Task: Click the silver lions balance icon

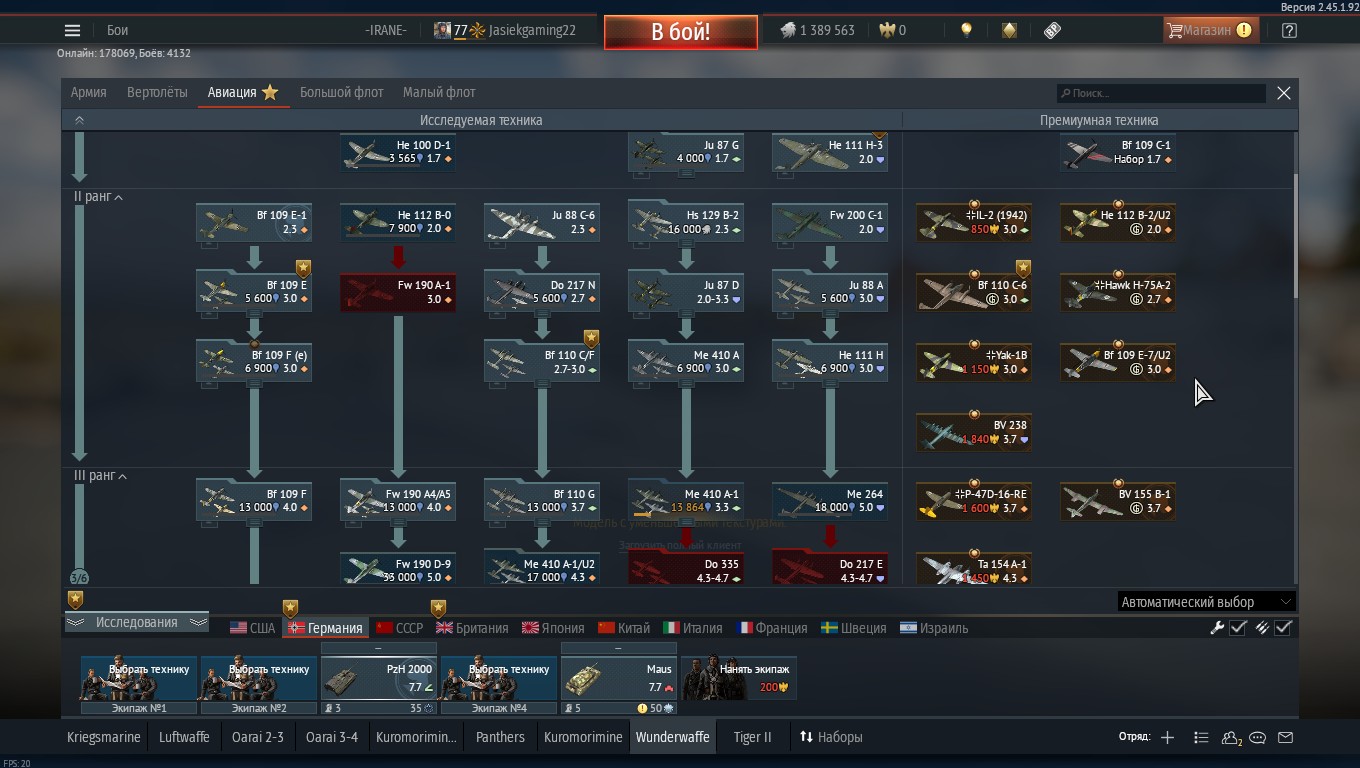Action: click(x=789, y=30)
